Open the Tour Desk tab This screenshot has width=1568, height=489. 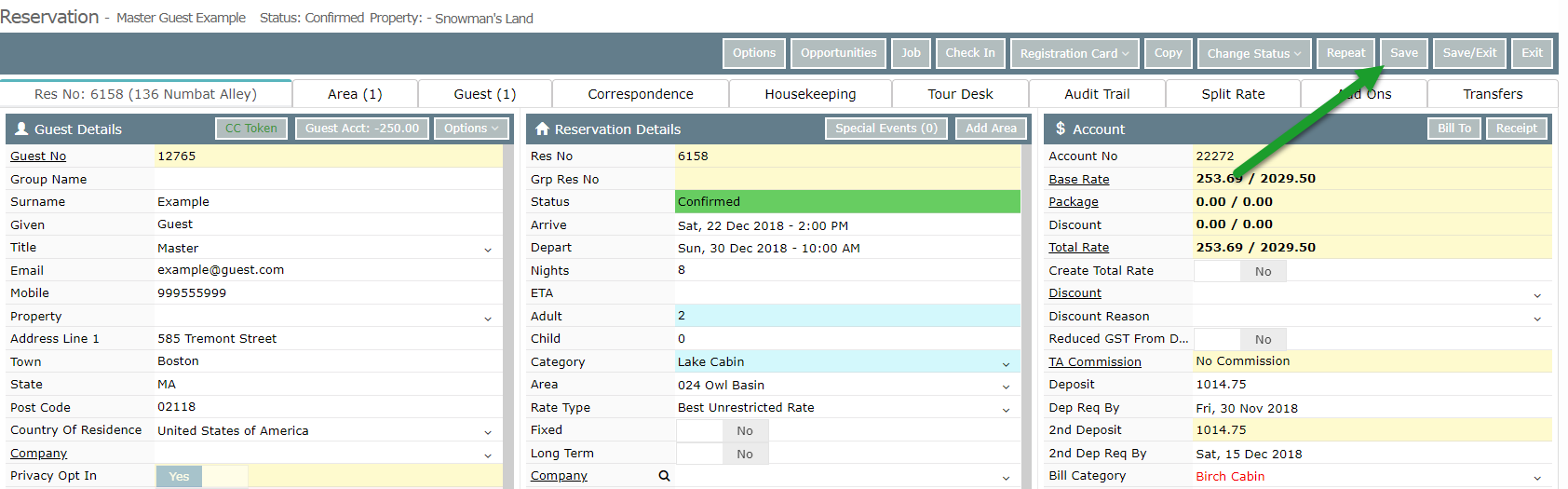[961, 94]
